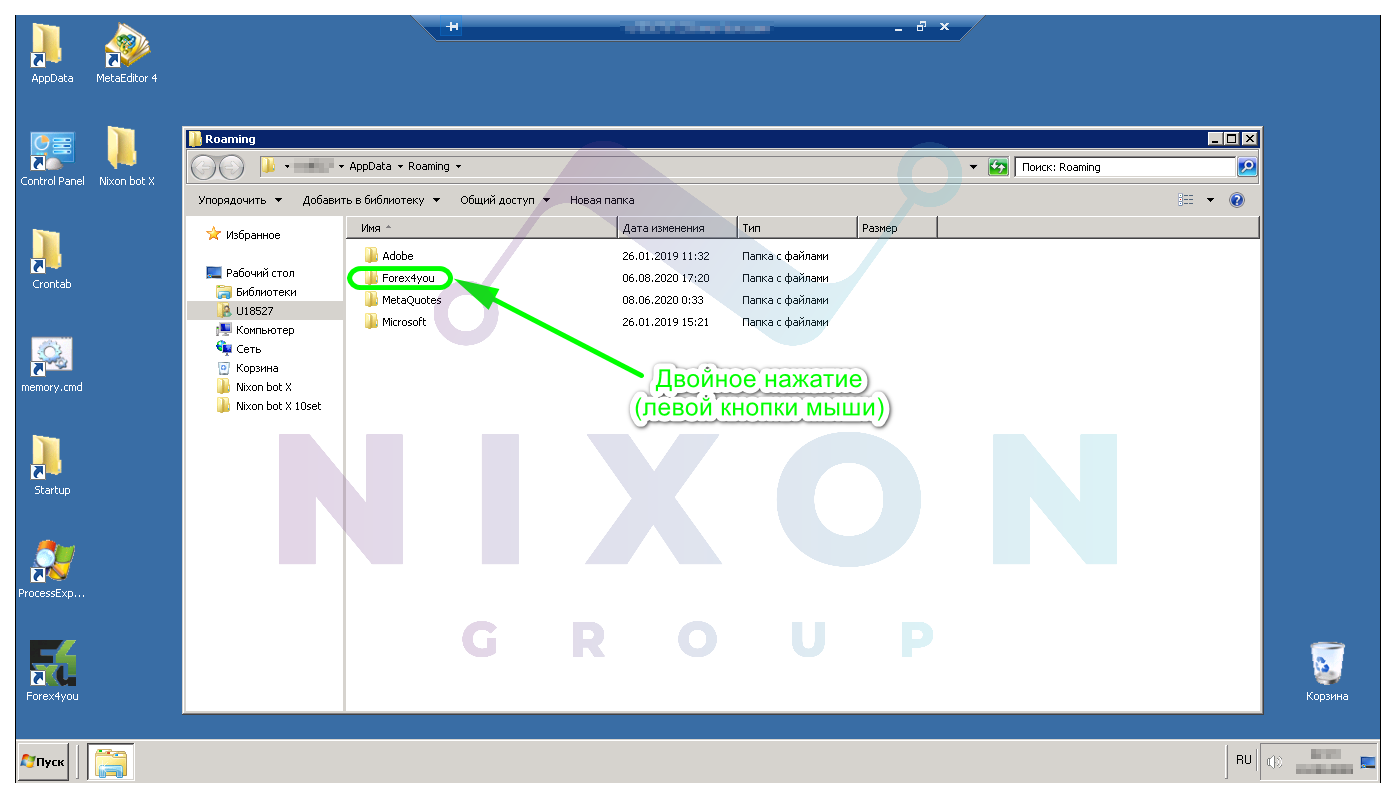
Task: Click the Explorer icon on the taskbar
Action: [x=111, y=762]
